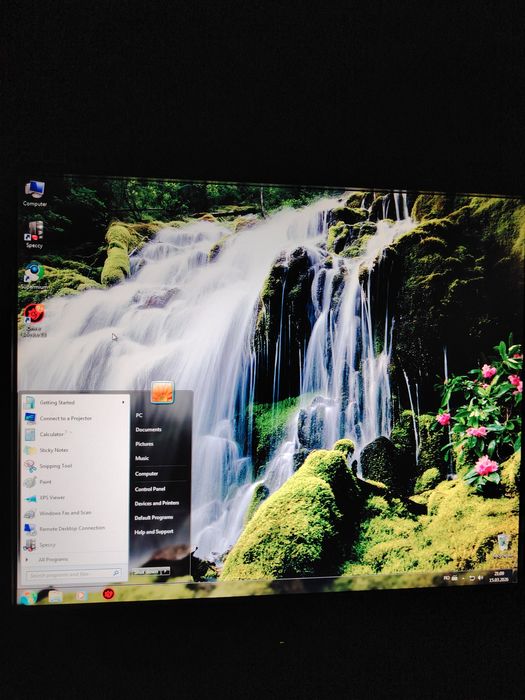Screen dimensions: 525x700
Task: Open Computer from Start menu right pane
Action: (146, 474)
